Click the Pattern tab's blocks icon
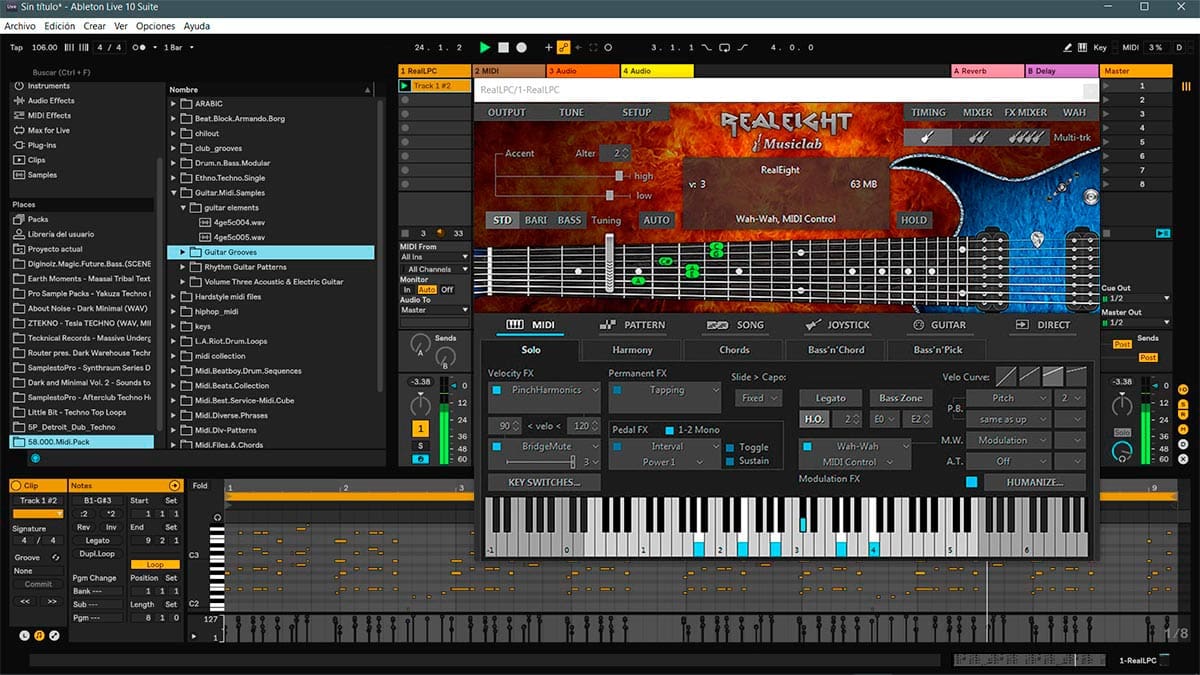1200x675 pixels. point(607,325)
